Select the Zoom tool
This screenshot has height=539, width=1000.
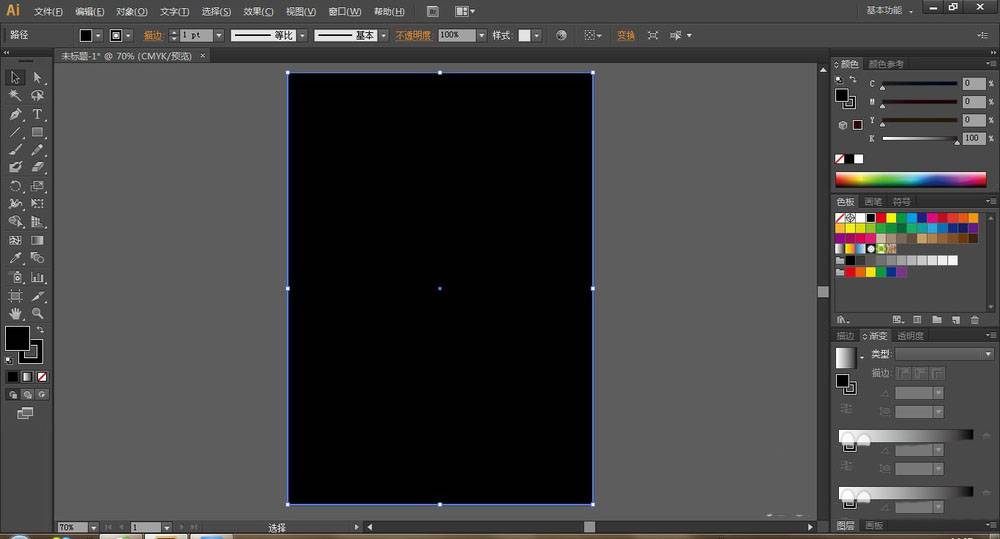point(37,313)
